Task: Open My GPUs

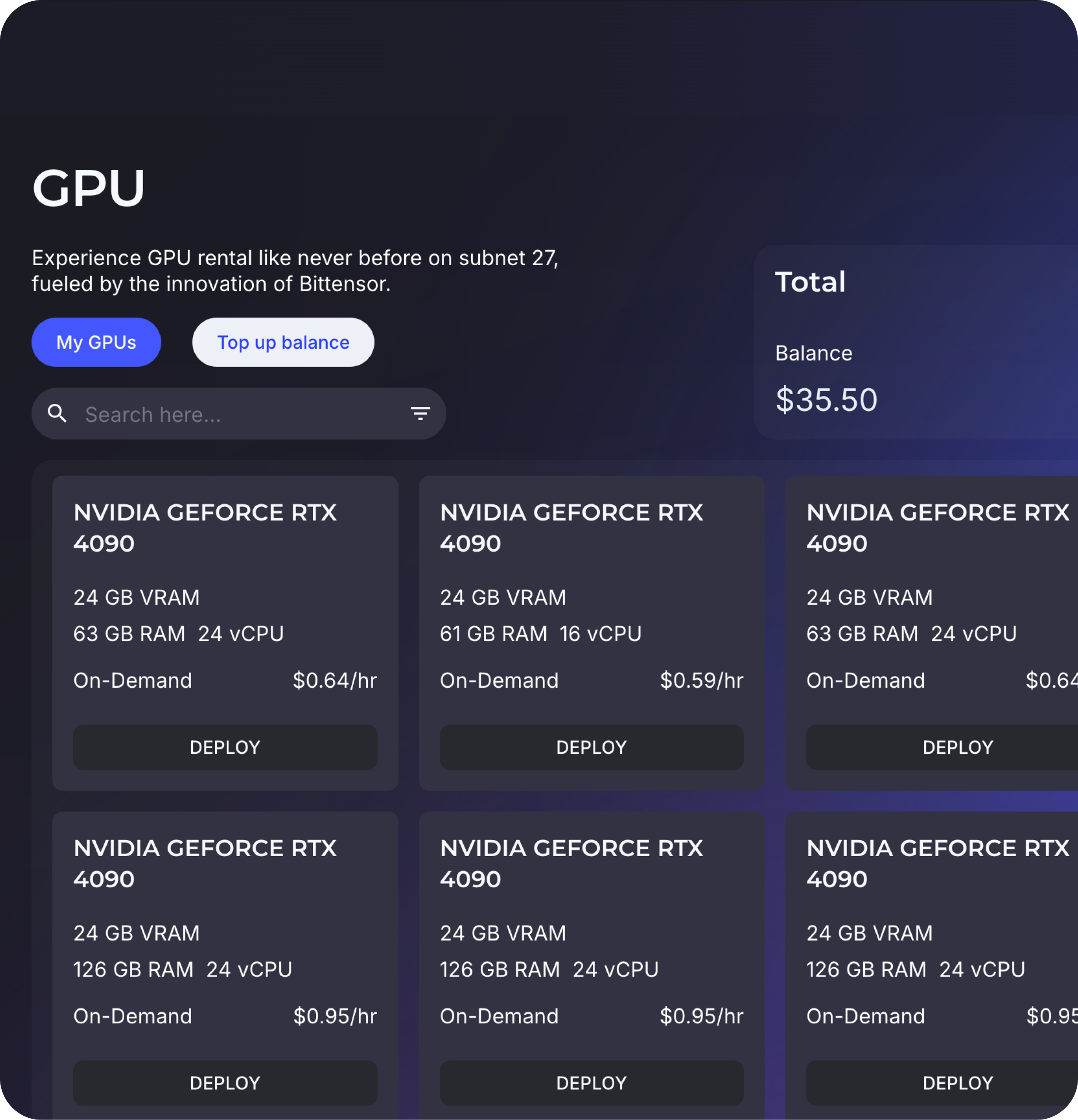Action: point(96,342)
